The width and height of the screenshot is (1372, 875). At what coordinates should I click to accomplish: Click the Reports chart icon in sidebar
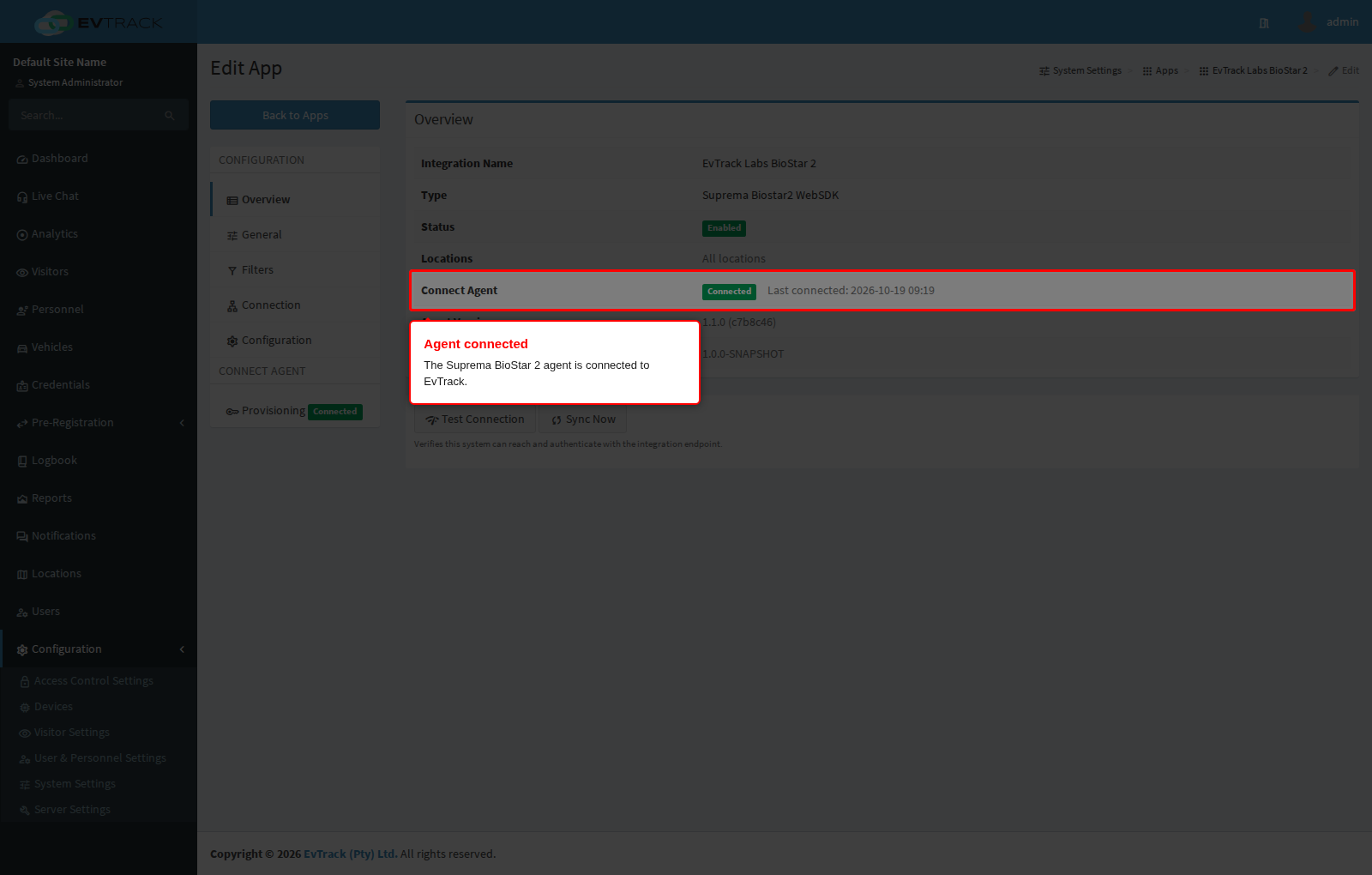point(22,499)
